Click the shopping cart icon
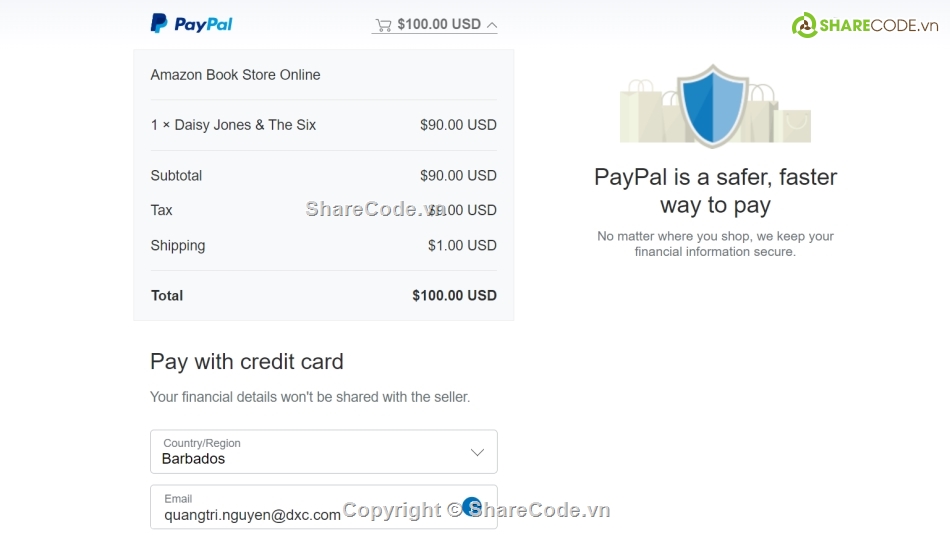The image size is (950, 536). pos(383,25)
